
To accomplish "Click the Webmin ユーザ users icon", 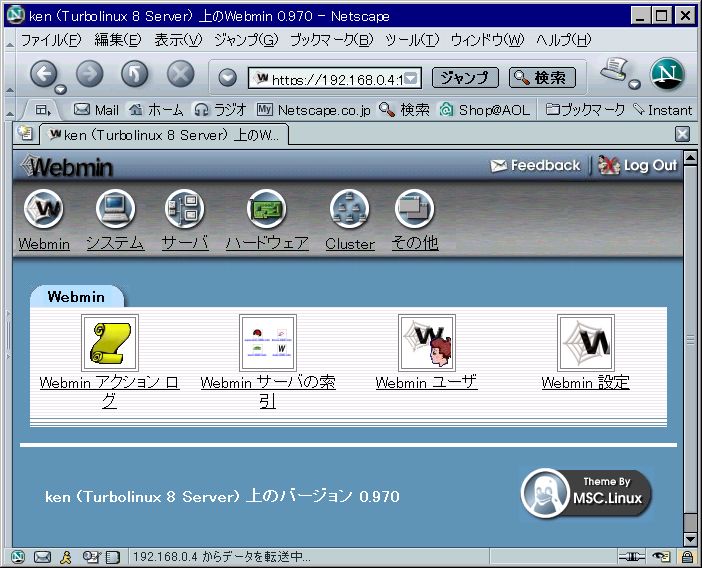I will coord(427,343).
